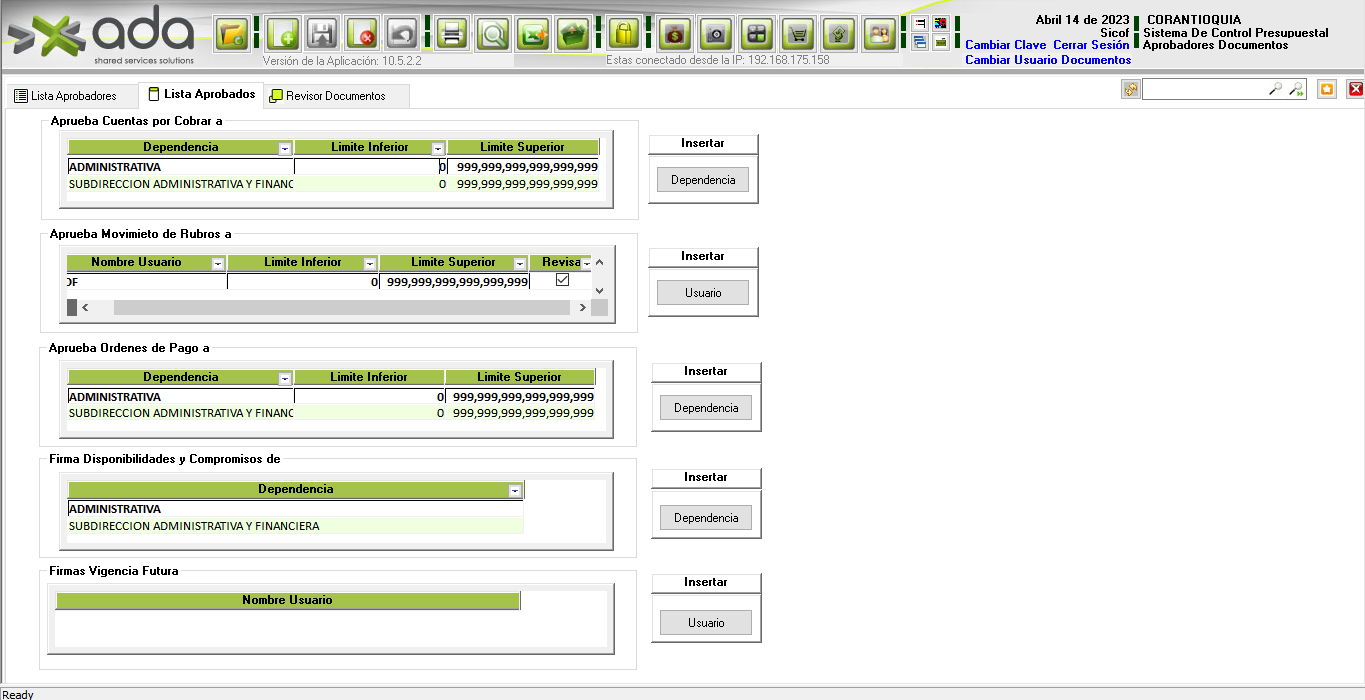This screenshot has height=700, width=1365.
Task: Open the money bag icon
Action: [x=675, y=35]
